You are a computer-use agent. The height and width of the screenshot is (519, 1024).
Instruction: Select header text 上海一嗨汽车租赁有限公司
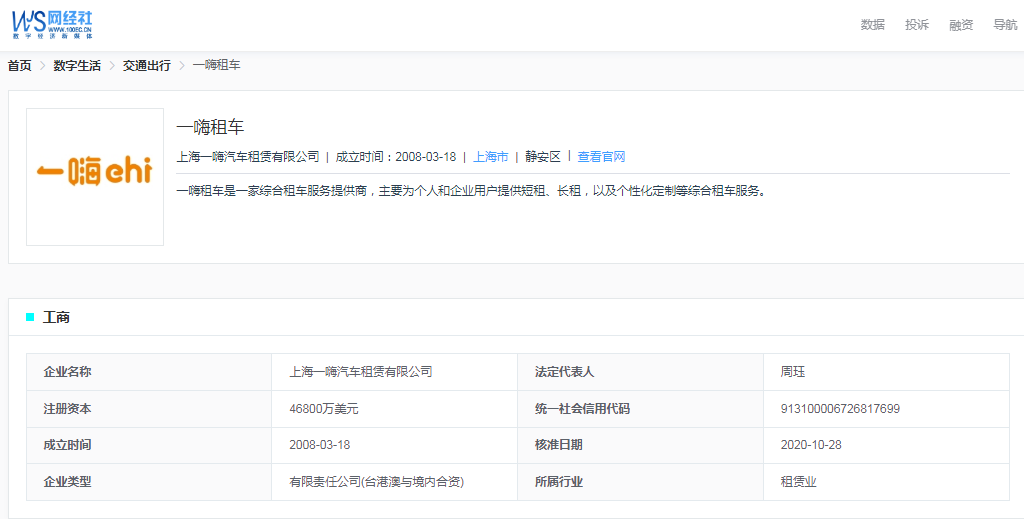[248, 157]
